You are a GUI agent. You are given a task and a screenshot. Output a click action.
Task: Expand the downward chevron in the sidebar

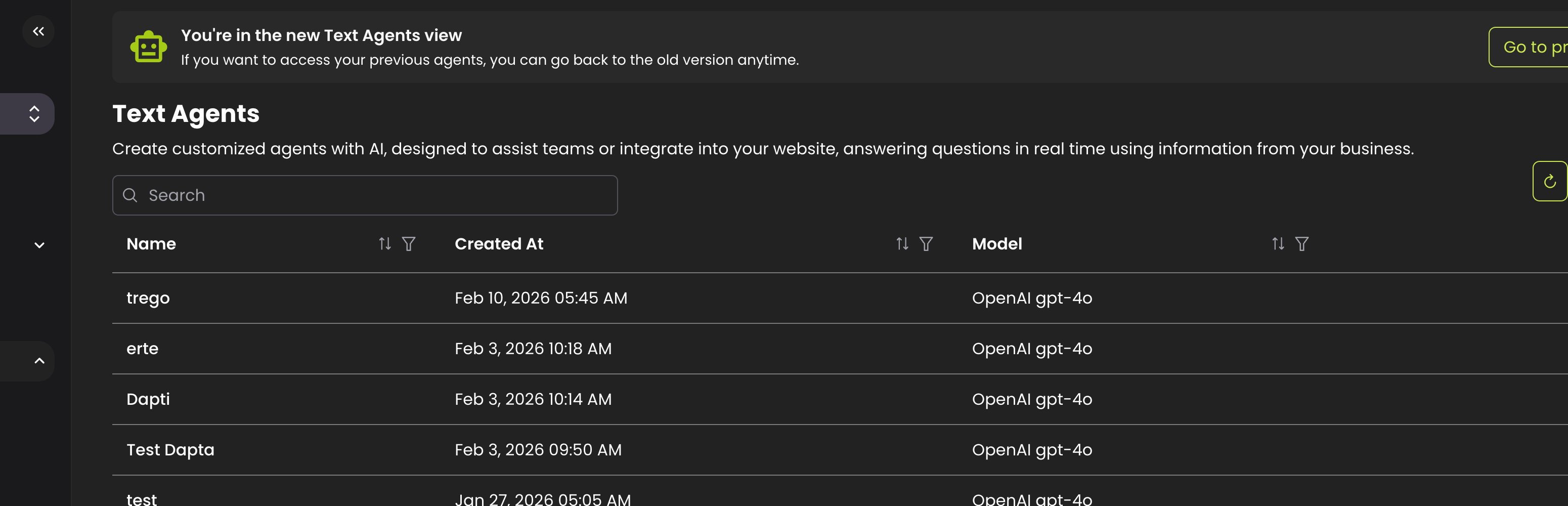click(x=38, y=245)
